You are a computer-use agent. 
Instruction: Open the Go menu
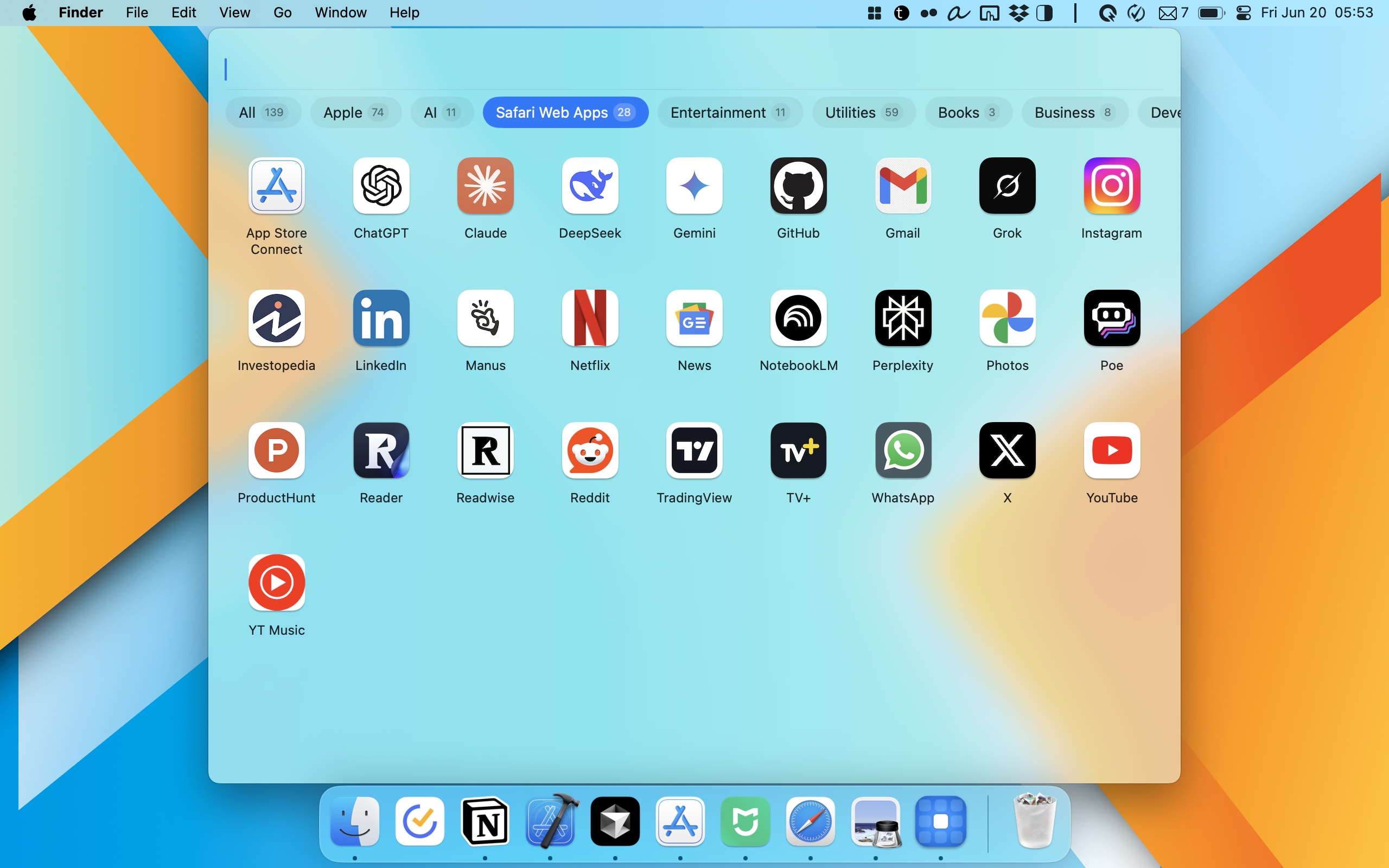[x=282, y=12]
